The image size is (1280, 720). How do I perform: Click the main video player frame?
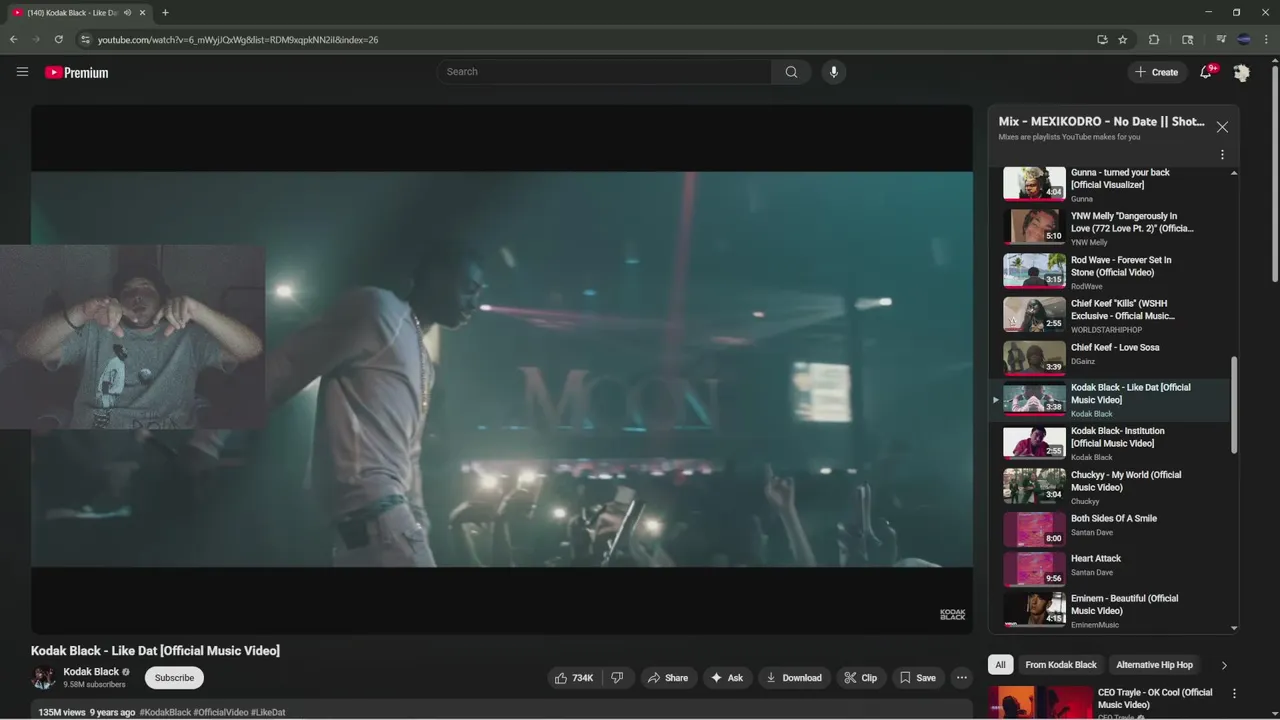tap(501, 369)
